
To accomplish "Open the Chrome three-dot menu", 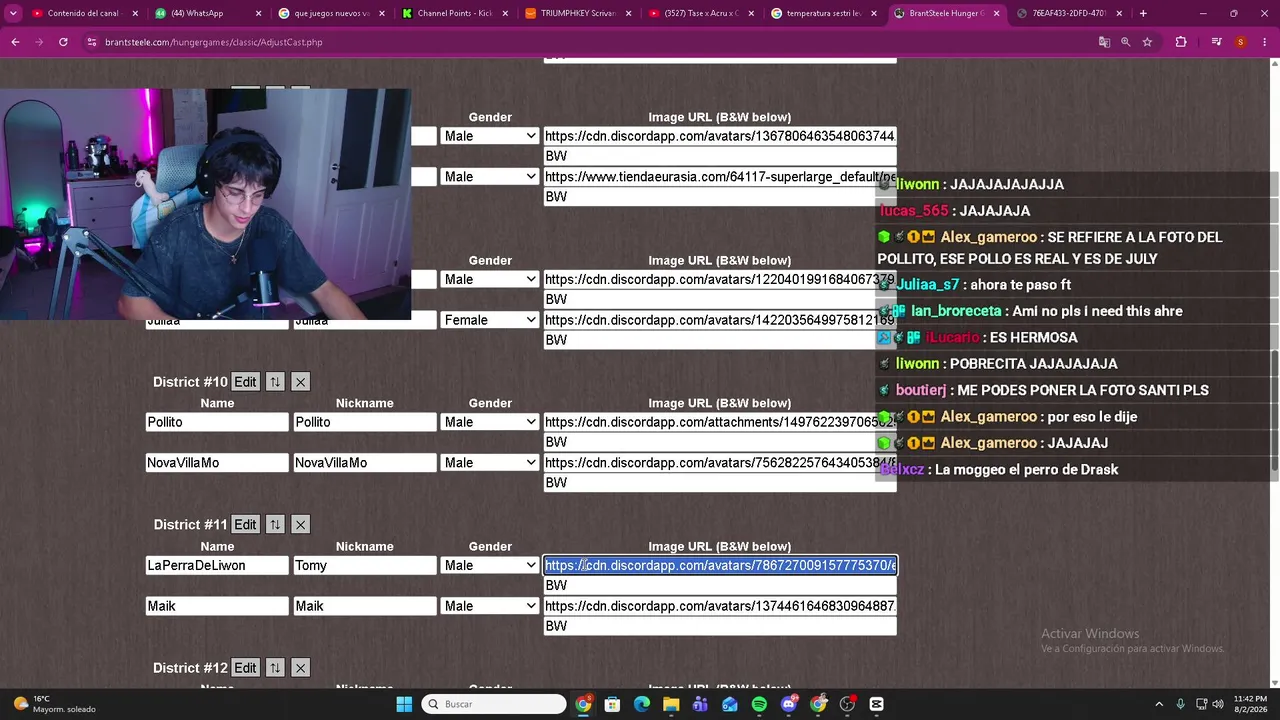I will pos(1264,42).
